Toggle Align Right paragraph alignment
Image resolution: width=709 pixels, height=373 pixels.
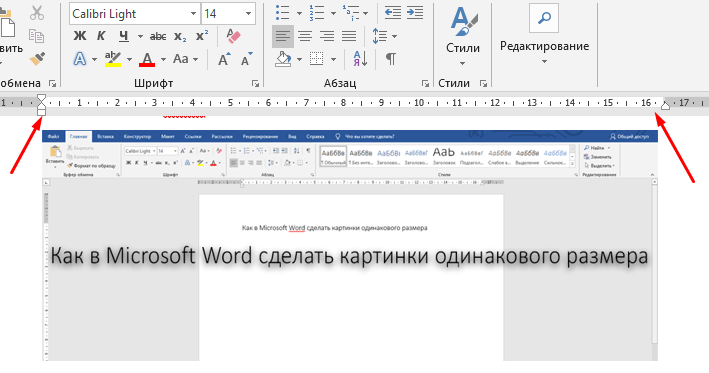(x=327, y=36)
